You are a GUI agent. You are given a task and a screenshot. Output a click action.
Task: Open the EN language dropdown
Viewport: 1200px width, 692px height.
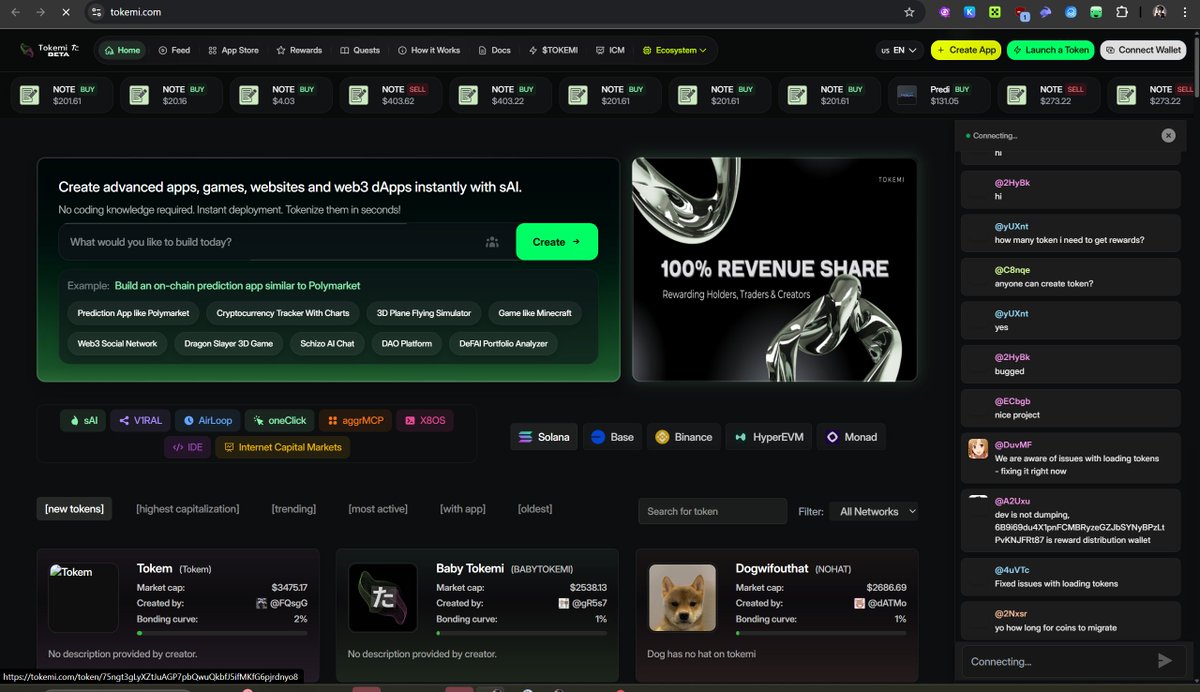899,50
